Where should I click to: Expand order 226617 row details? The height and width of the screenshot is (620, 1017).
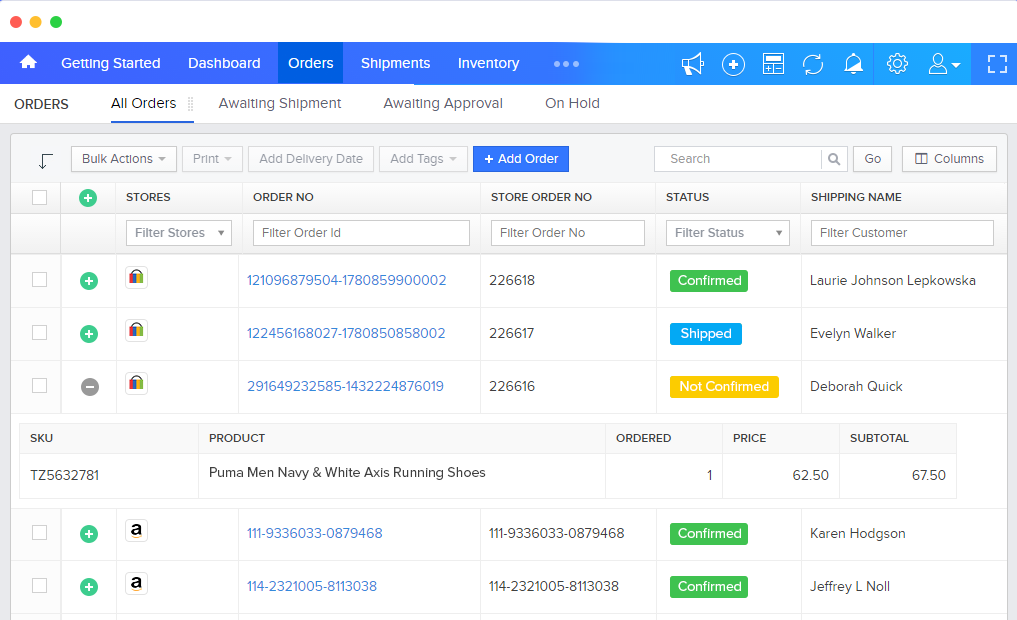coord(89,334)
